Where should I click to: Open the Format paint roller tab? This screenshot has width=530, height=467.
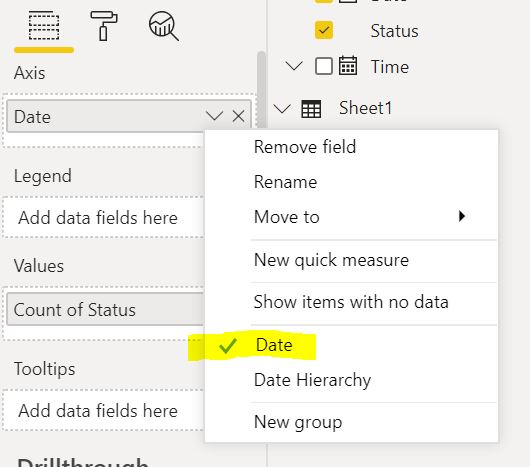click(x=104, y=26)
